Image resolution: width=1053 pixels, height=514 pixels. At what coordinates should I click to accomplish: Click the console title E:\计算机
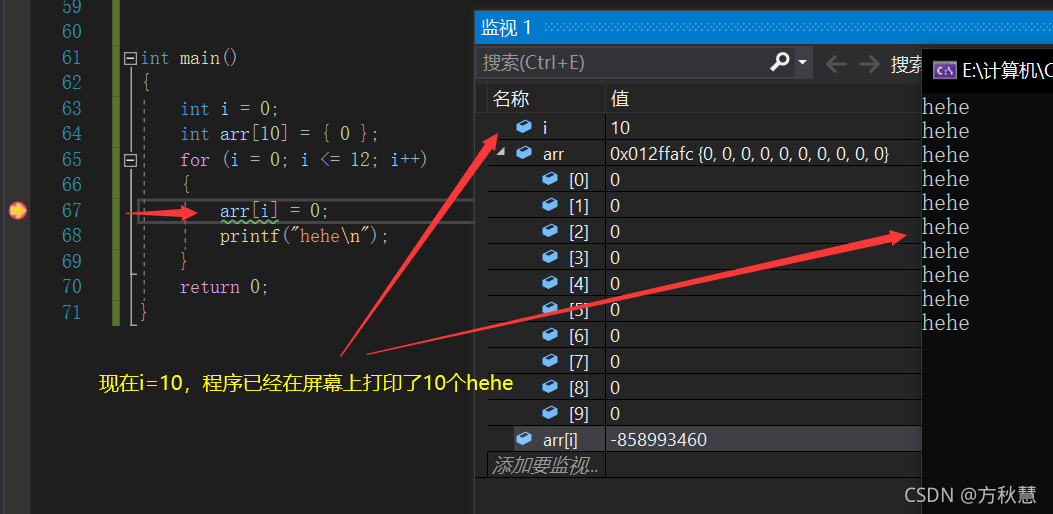tap(1007, 71)
